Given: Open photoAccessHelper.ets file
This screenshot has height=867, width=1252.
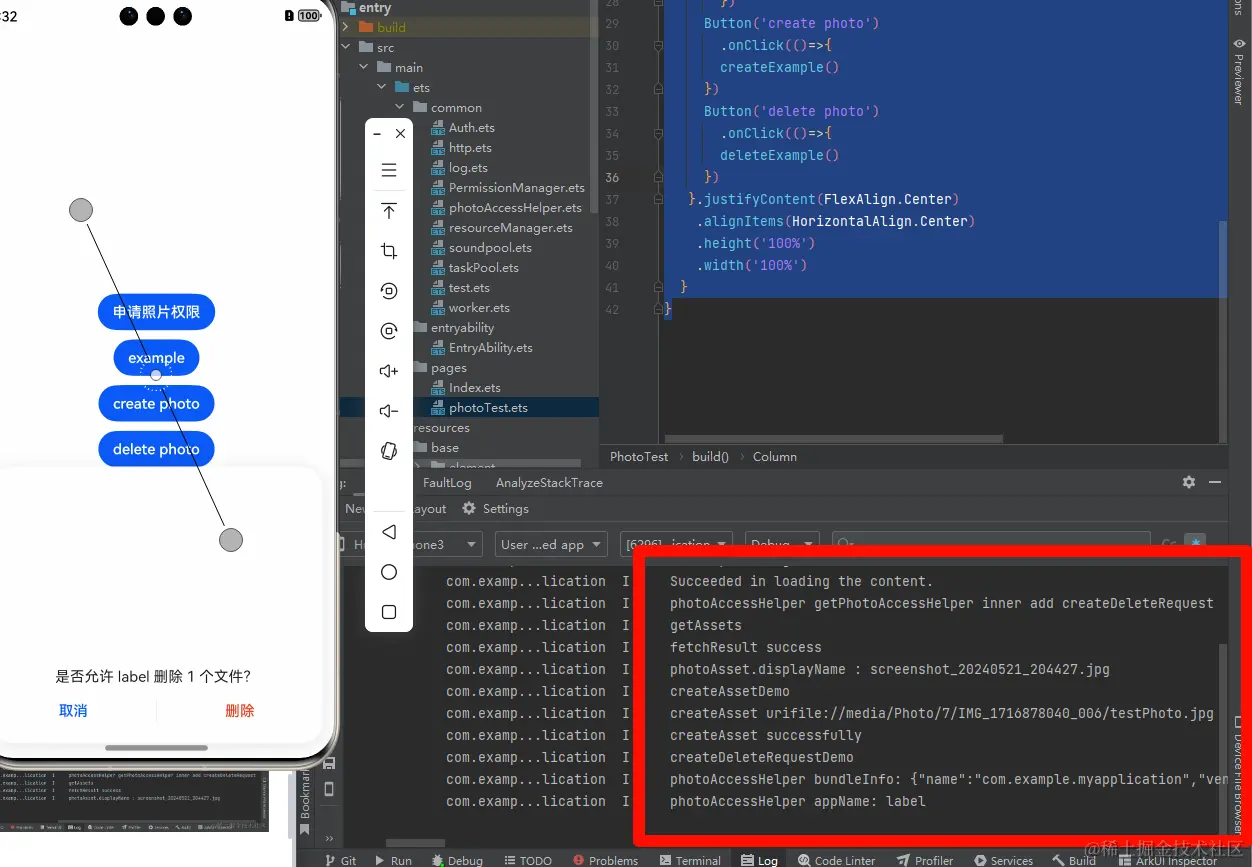Looking at the screenshot, I should pyautogui.click(x=515, y=207).
